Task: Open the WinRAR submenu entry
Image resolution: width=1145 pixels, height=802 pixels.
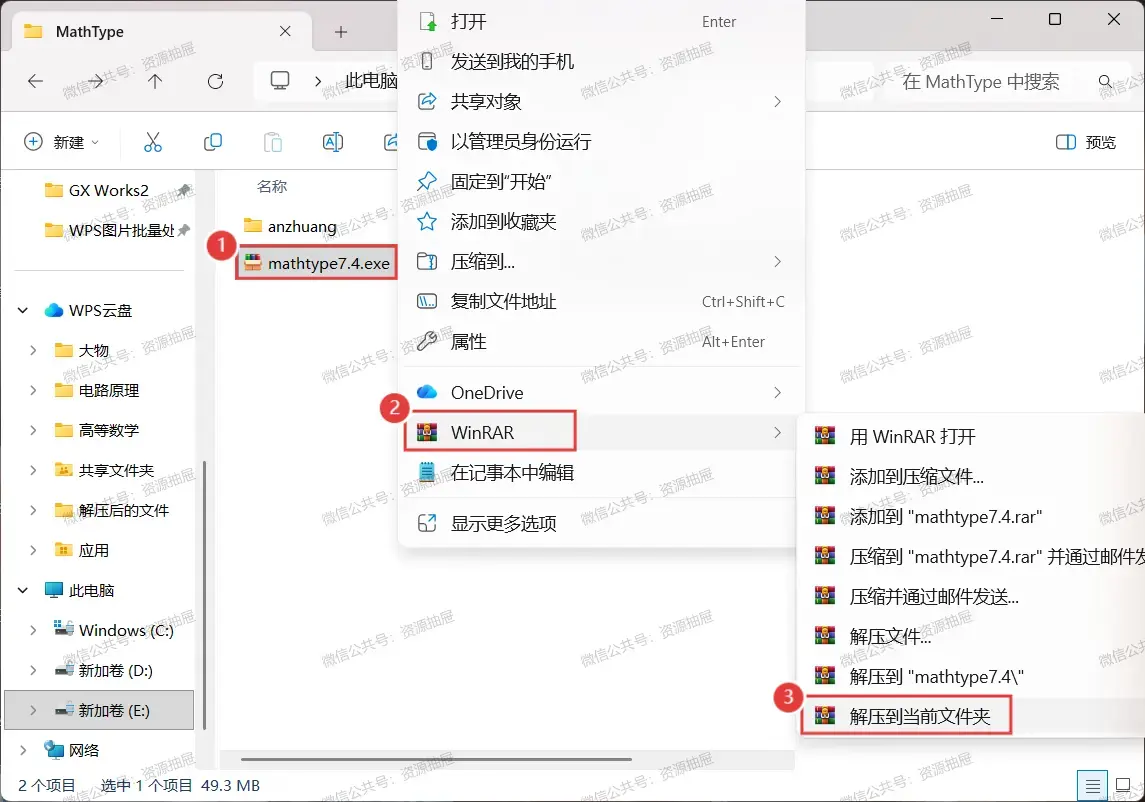Action: click(601, 432)
